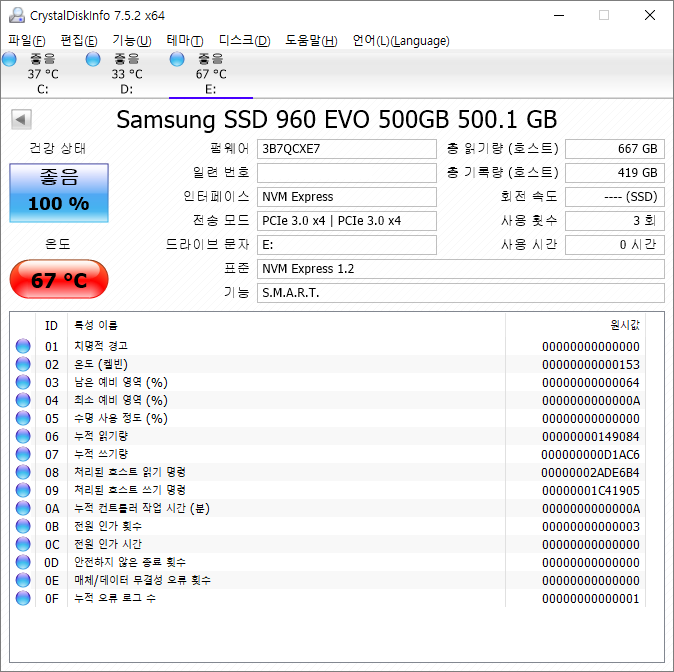Open the 테마(T) menu
Screen dimensions: 674x672
[185, 41]
